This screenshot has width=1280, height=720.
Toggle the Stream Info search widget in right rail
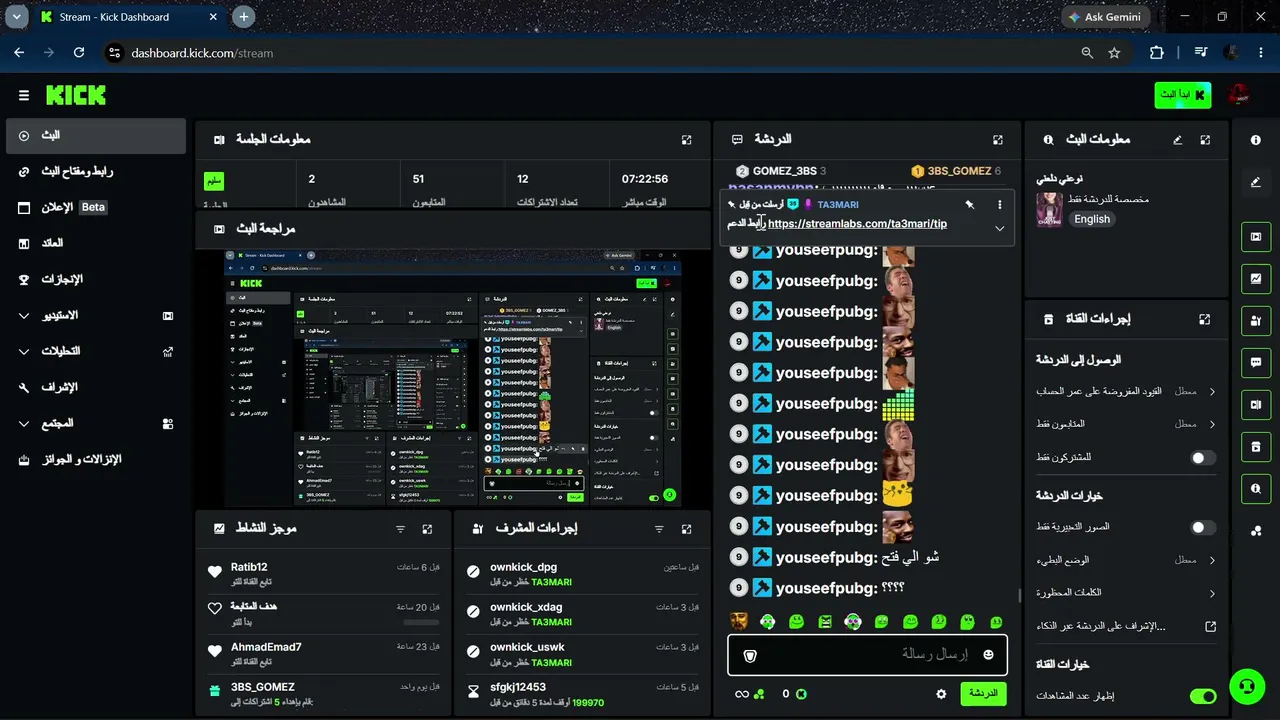pos(1256,488)
